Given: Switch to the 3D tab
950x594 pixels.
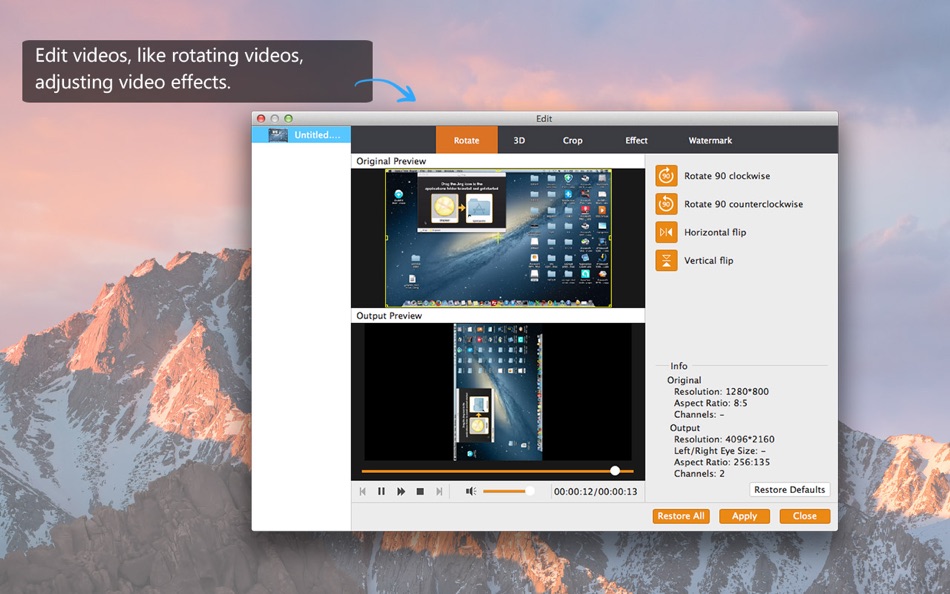Looking at the screenshot, I should pos(519,140).
